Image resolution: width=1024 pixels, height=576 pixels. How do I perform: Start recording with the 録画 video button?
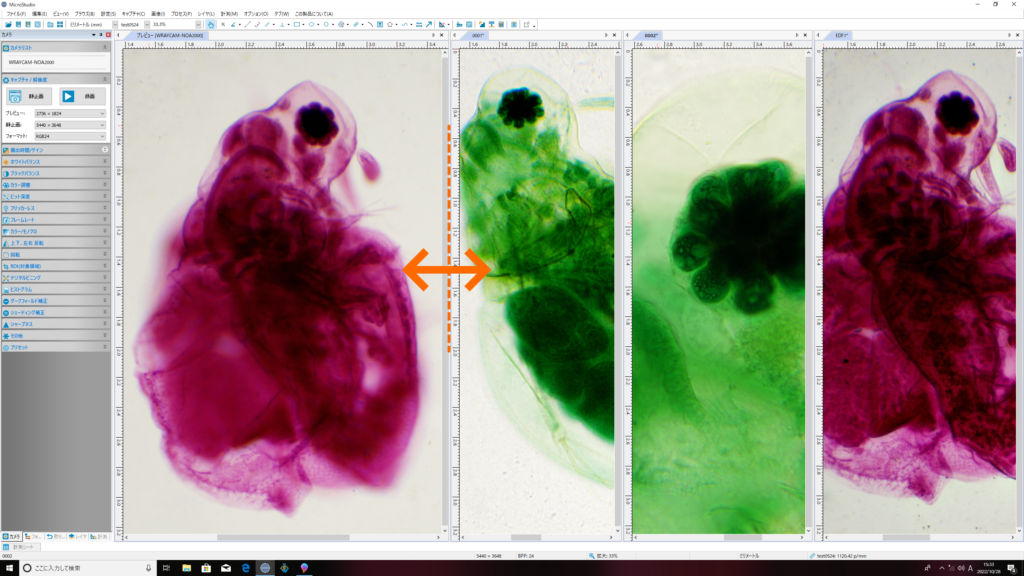click(82, 96)
